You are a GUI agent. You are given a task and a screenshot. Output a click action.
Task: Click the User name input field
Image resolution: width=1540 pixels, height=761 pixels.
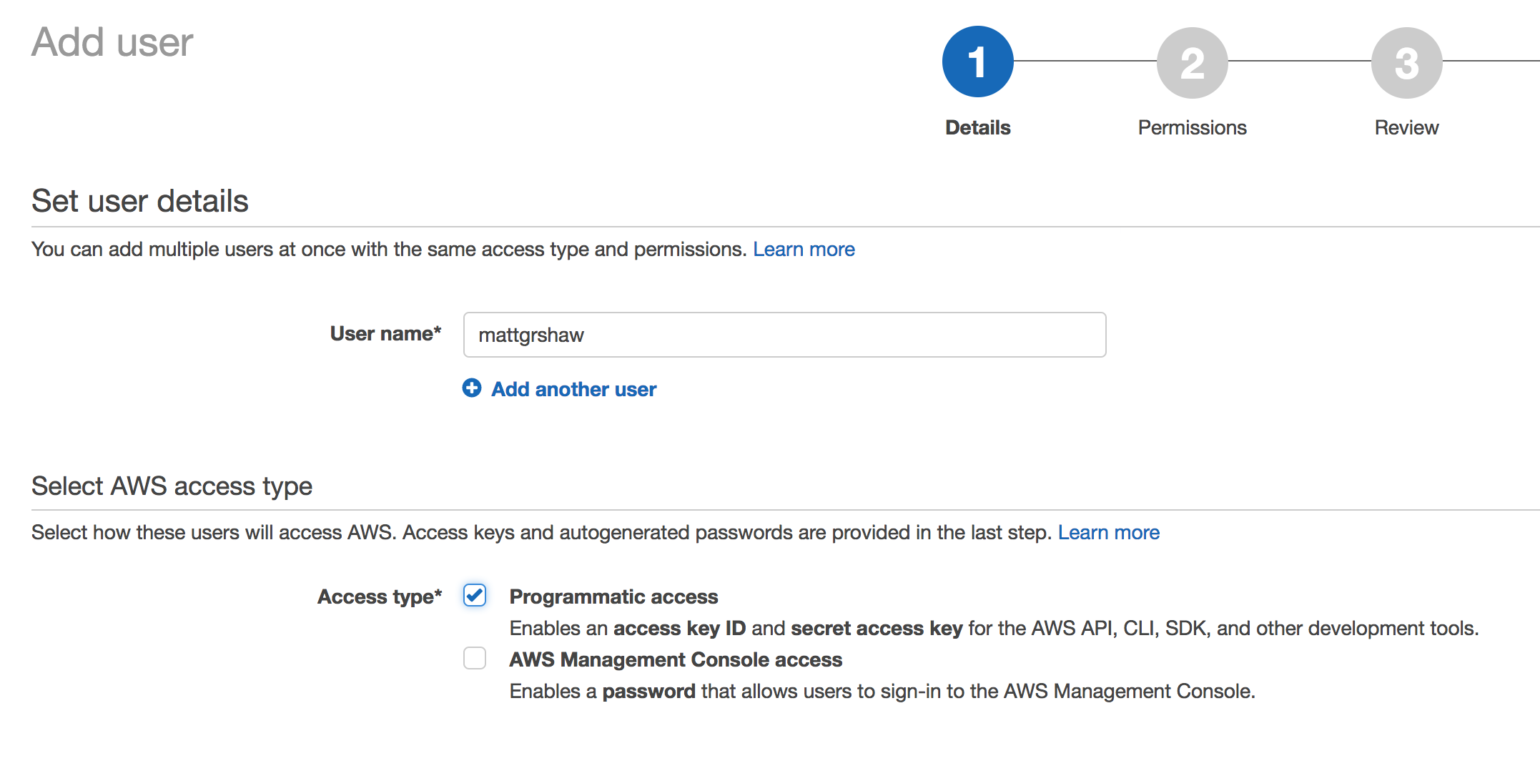(785, 335)
